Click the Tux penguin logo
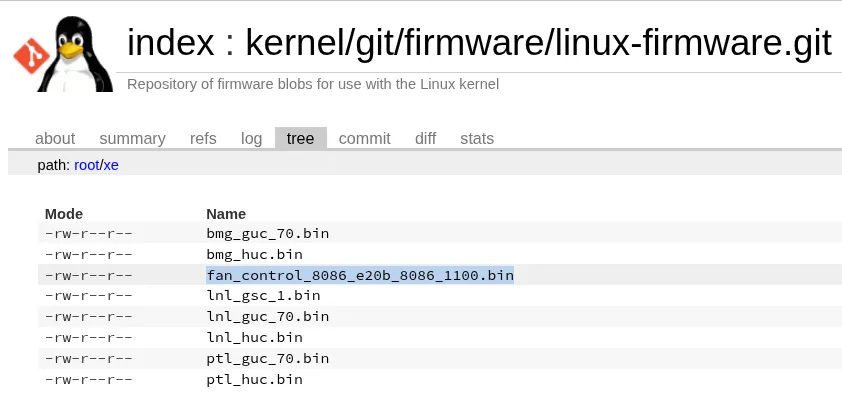Viewport: 842px width, 405px height. click(x=75, y=54)
